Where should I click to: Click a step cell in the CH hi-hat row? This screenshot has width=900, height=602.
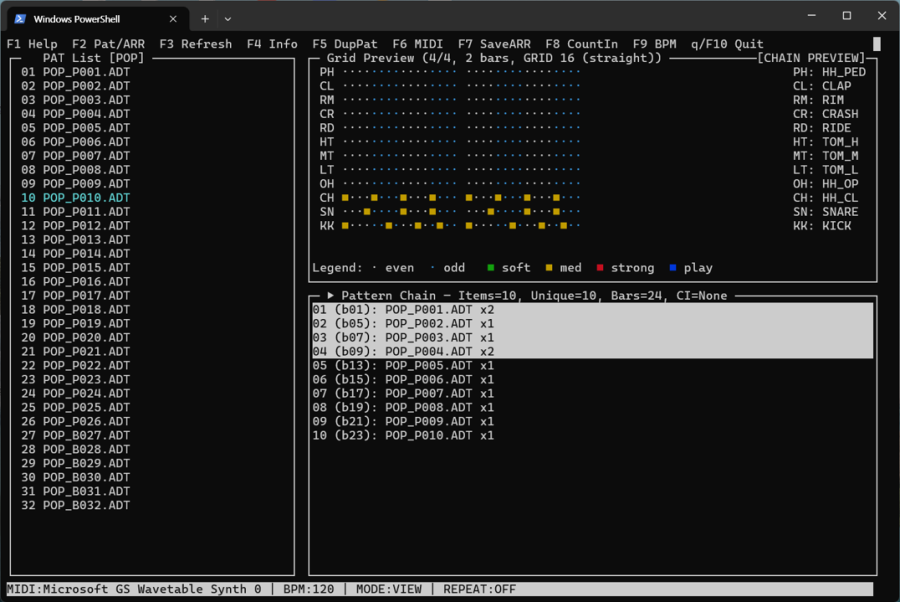tap(345, 198)
